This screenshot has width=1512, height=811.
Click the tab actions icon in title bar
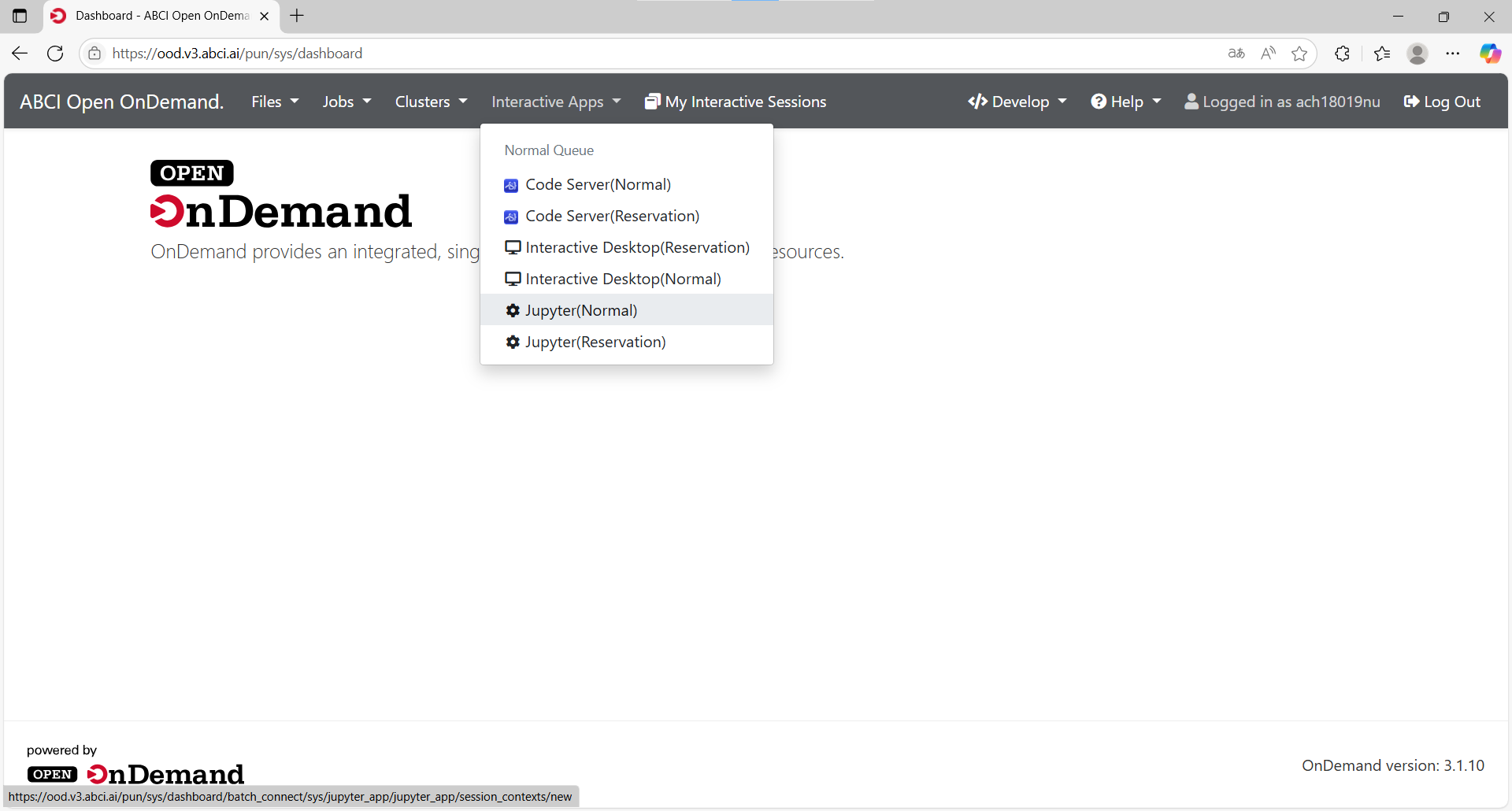20,16
